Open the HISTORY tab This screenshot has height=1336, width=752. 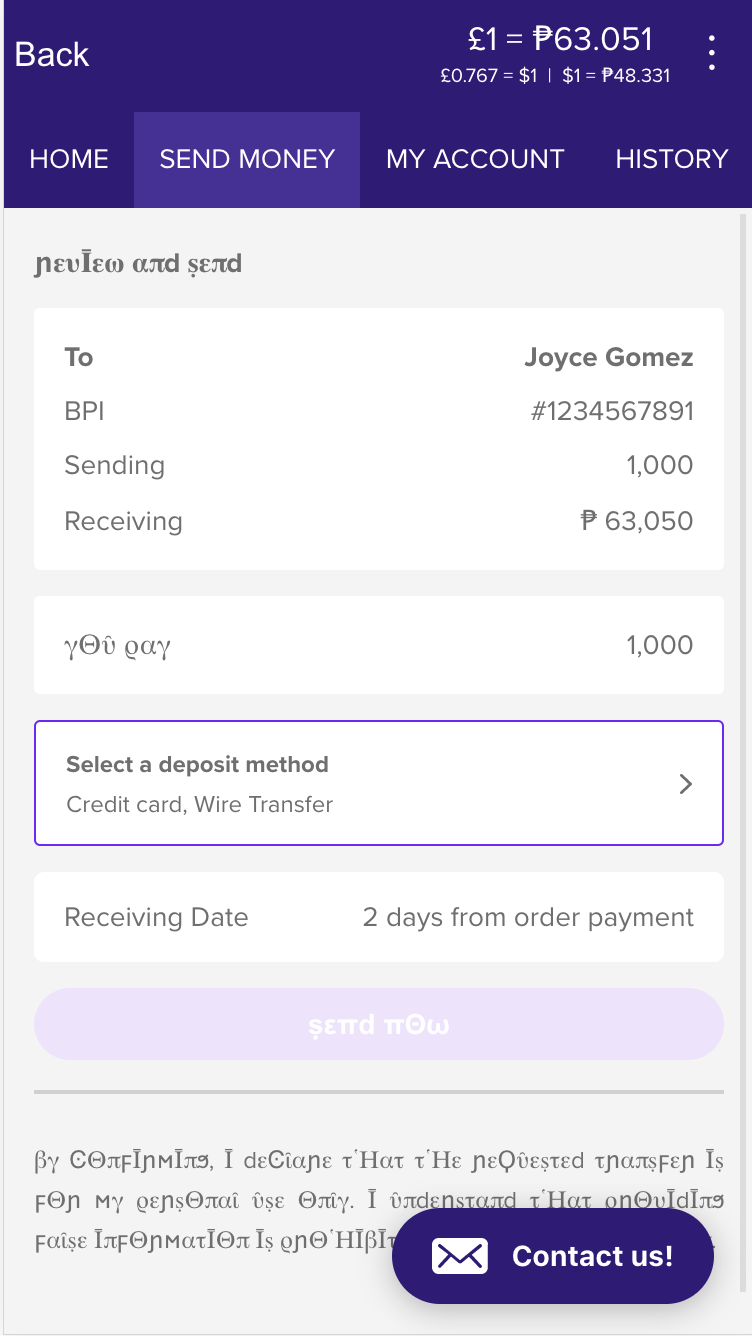coord(671,159)
